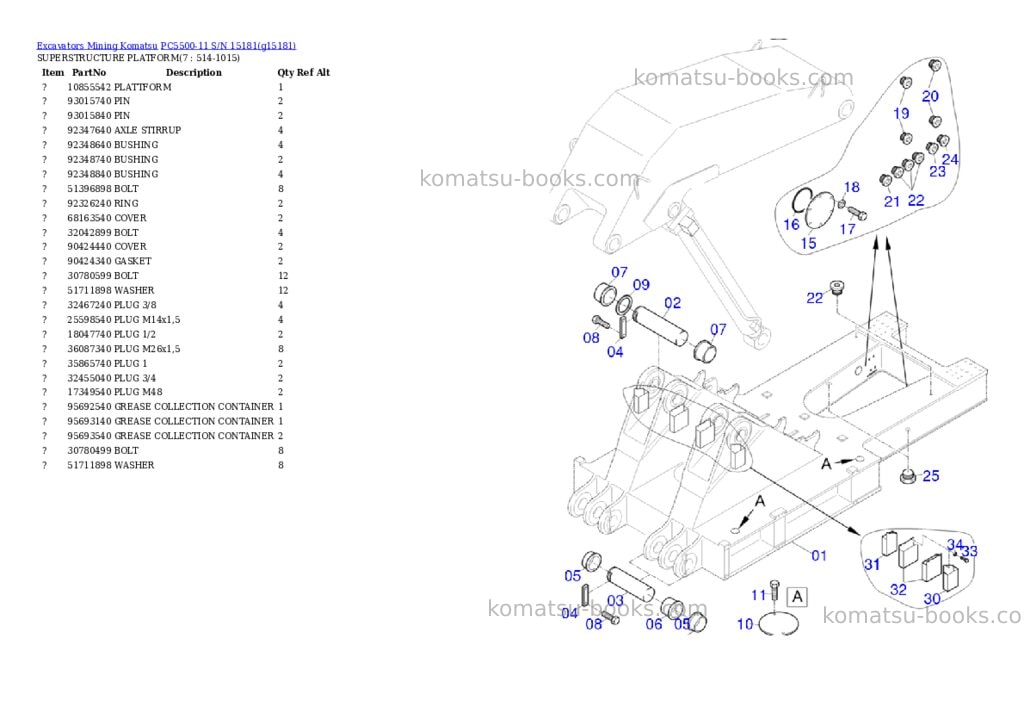1024x725 pixels.
Task: Click diagram callout 19 plug label
Action: click(x=901, y=114)
